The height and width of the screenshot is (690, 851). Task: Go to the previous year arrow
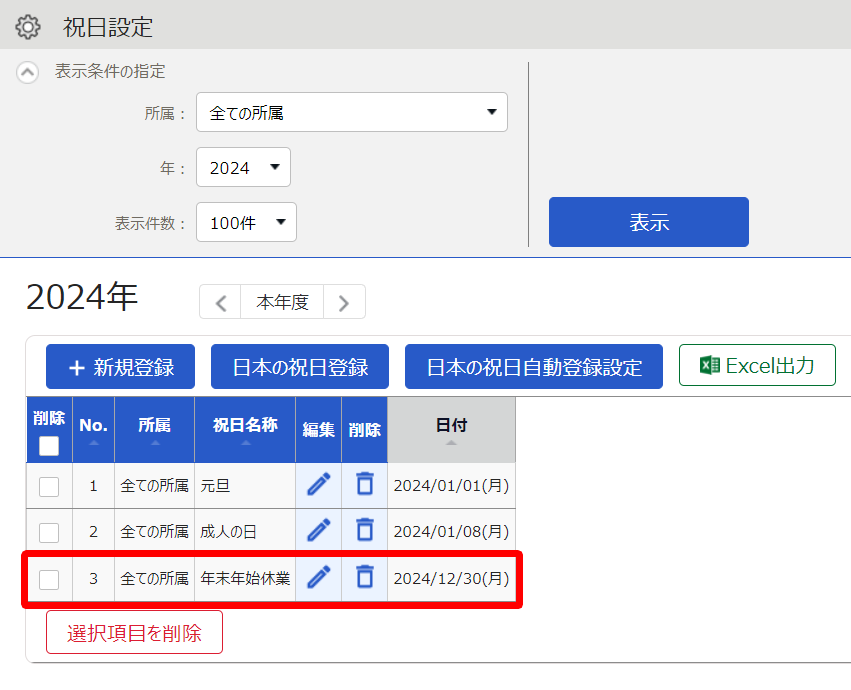click(x=220, y=302)
